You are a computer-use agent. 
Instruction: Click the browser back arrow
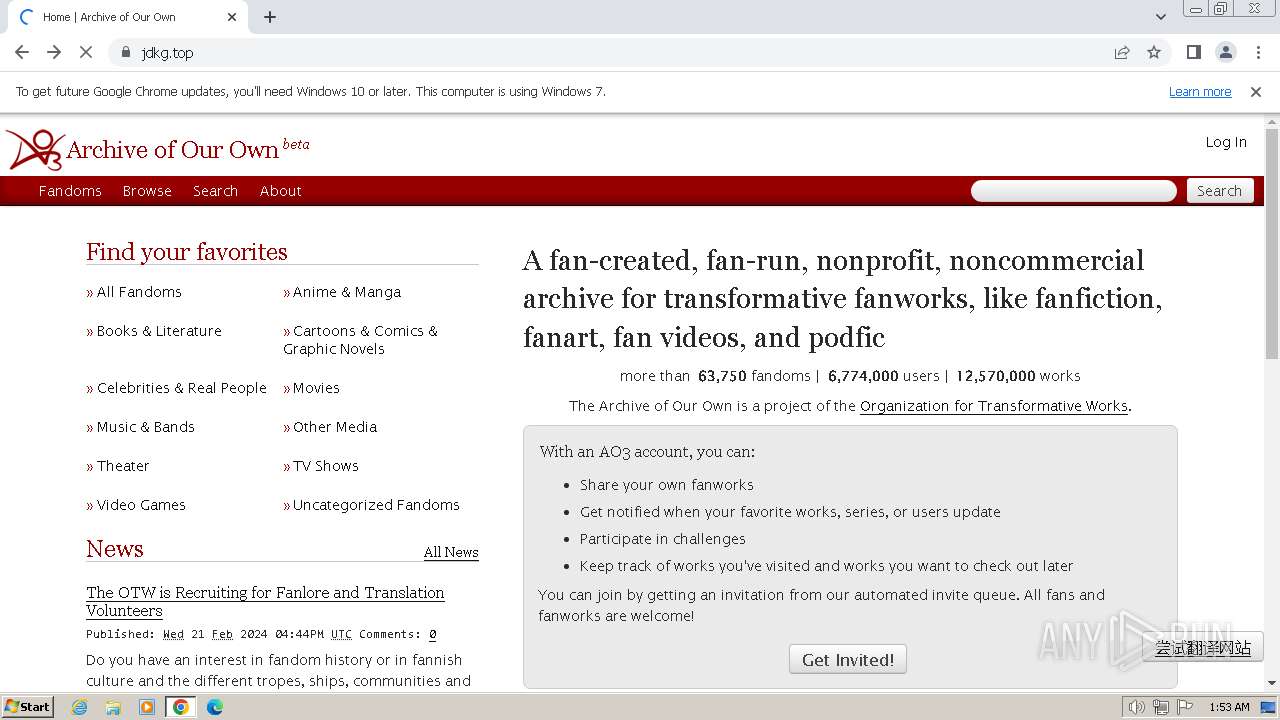[x=22, y=52]
